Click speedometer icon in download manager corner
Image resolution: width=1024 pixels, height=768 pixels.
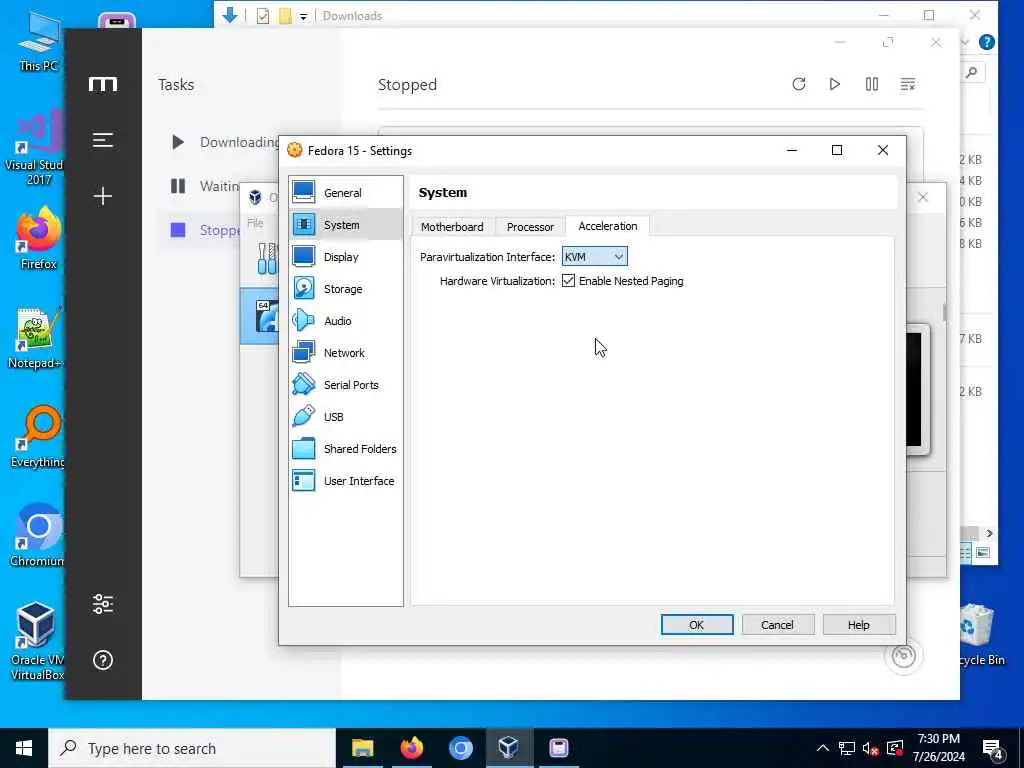point(904,656)
